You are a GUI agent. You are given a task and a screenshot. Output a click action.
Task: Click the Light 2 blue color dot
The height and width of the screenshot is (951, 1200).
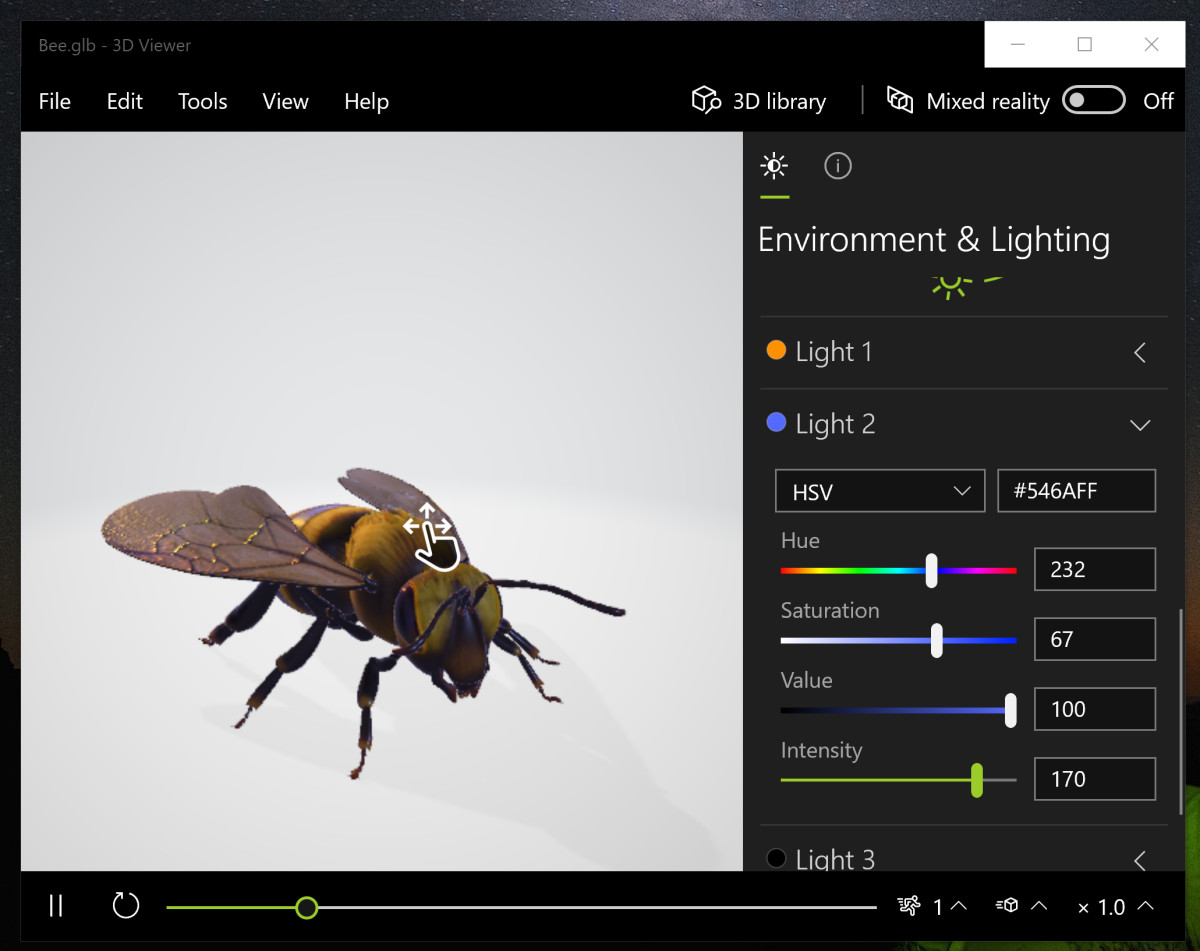click(776, 423)
